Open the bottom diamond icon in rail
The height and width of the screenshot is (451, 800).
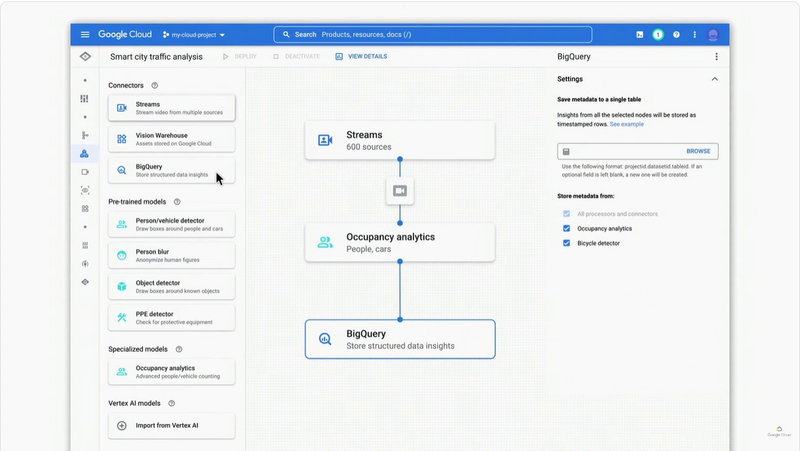[x=85, y=282]
